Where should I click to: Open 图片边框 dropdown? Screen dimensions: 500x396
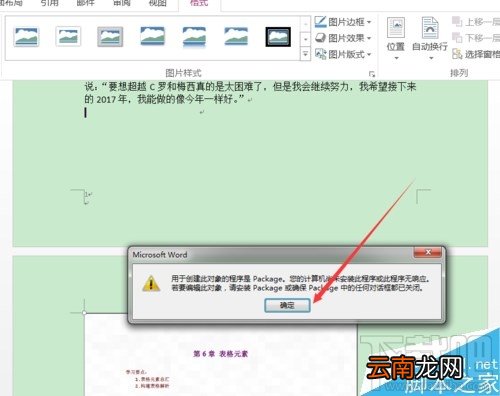[344, 22]
